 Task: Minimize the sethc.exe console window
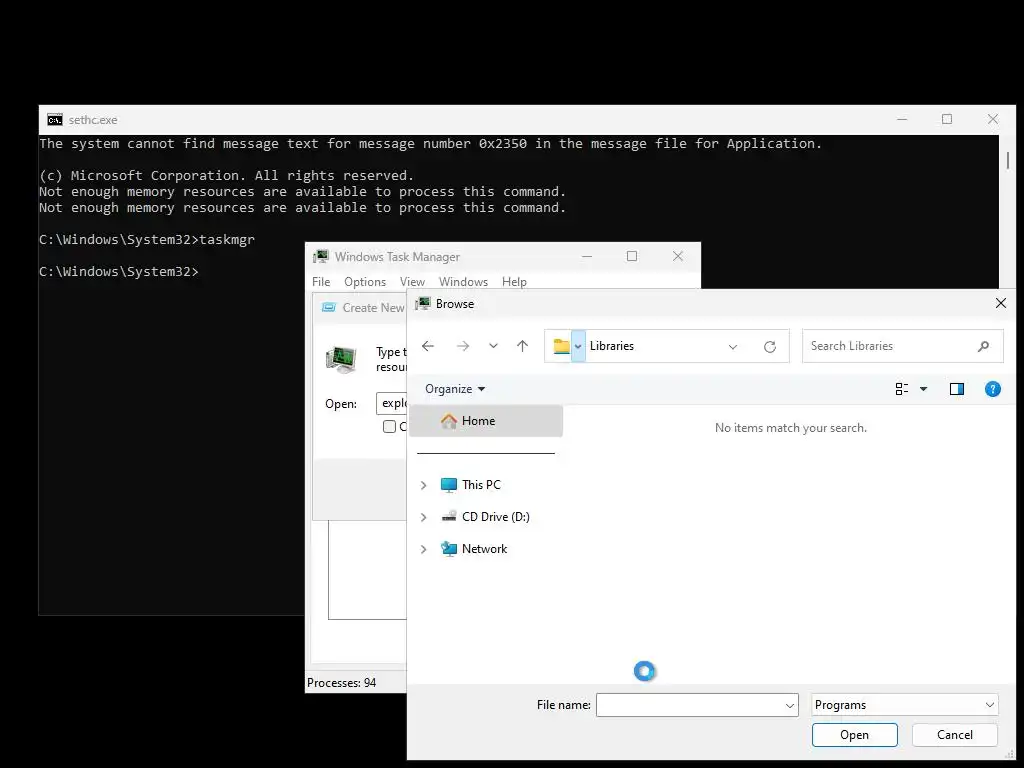[902, 120]
